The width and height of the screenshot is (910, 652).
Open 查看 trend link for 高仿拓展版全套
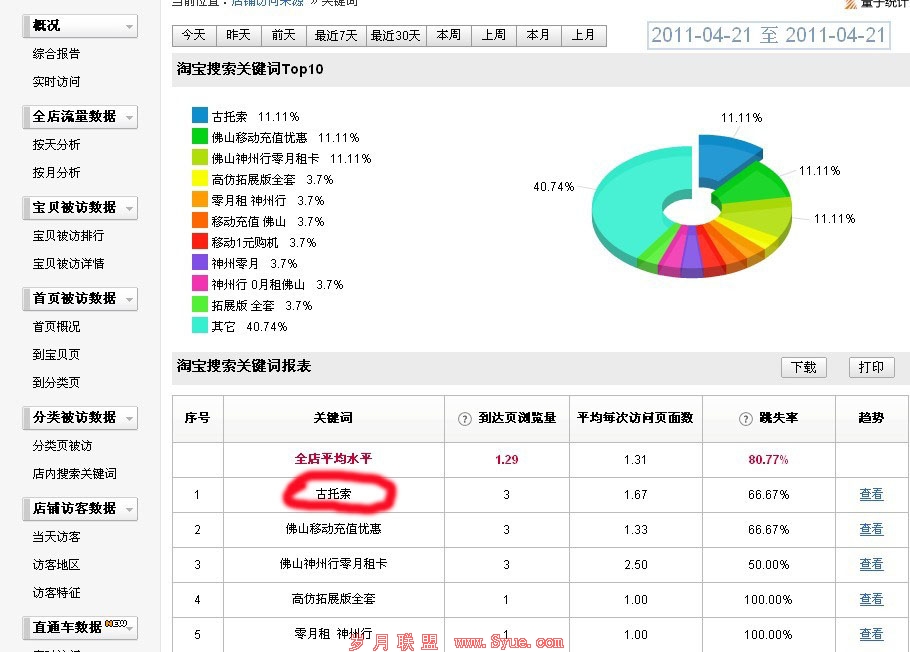[x=871, y=599]
